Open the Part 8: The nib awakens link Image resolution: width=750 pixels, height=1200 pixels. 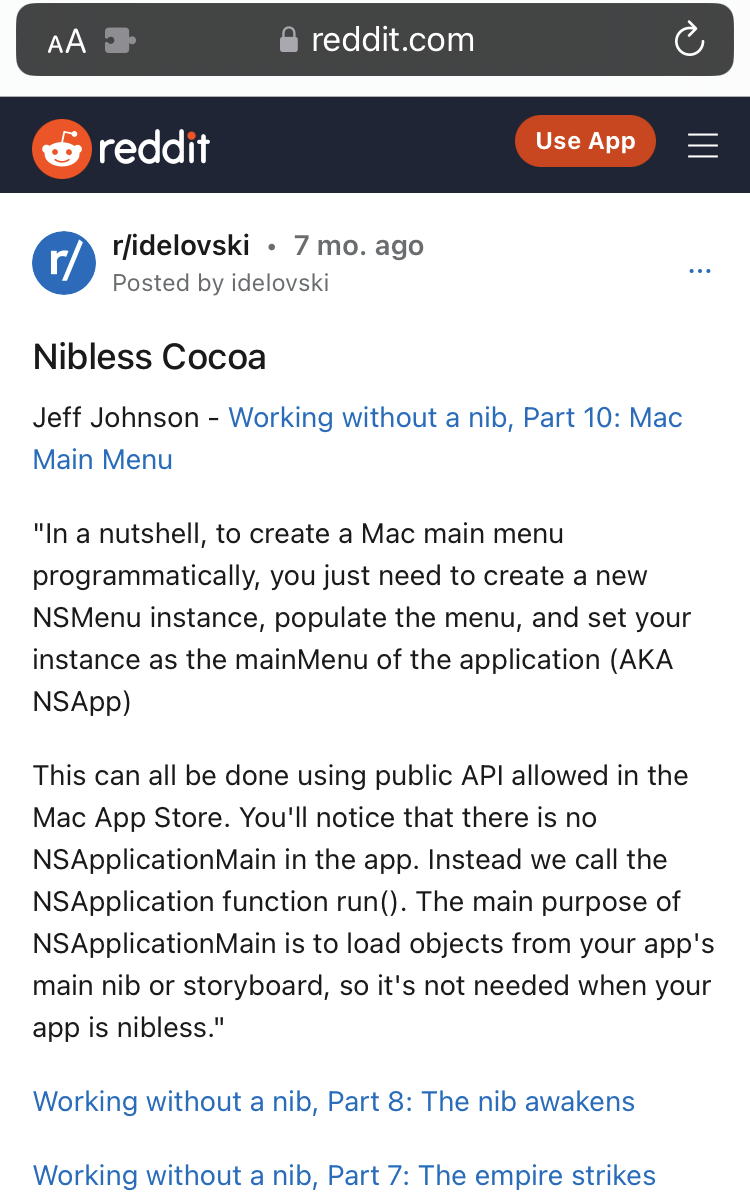[x=334, y=1101]
